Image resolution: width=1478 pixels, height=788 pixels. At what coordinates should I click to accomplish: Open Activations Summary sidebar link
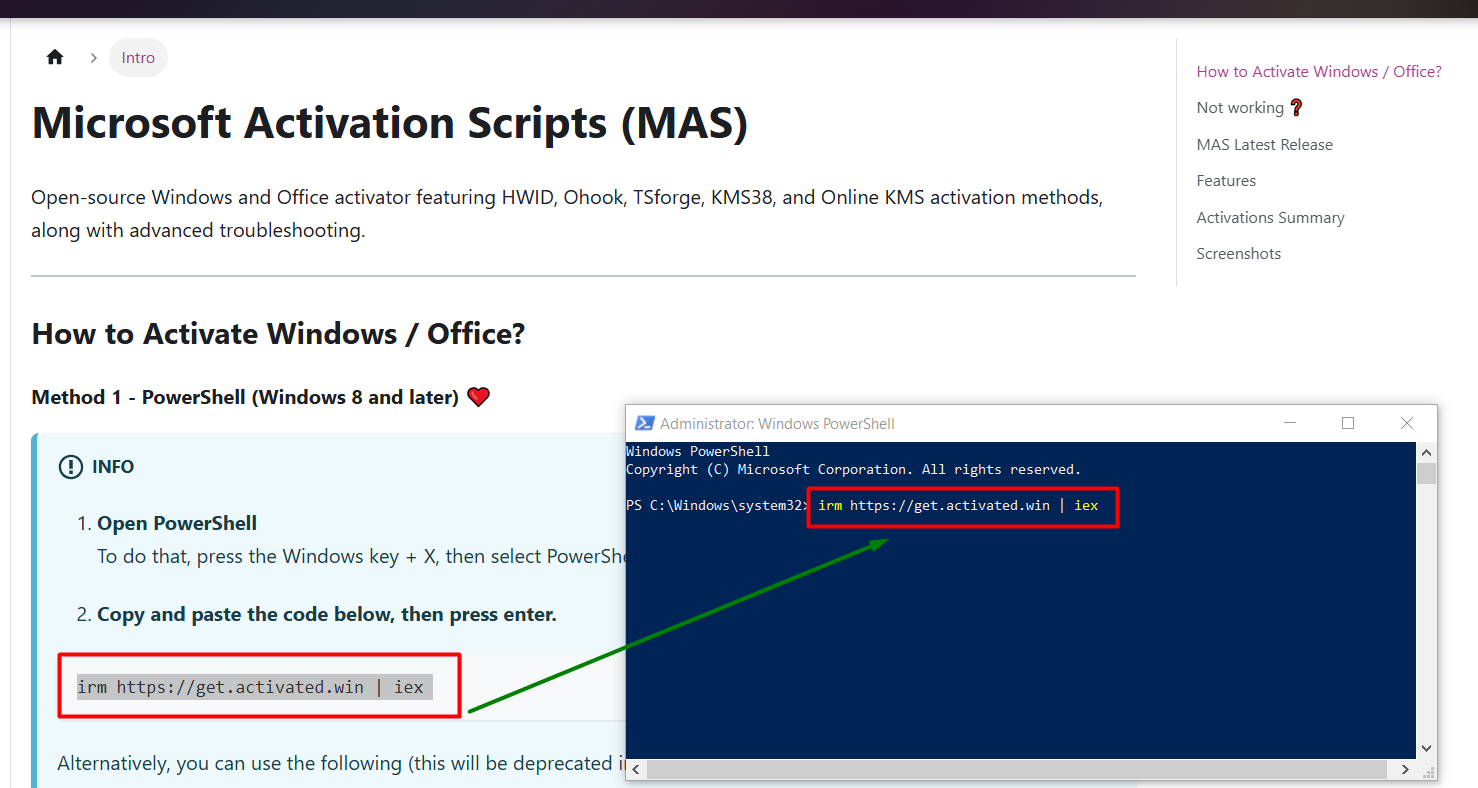1270,217
